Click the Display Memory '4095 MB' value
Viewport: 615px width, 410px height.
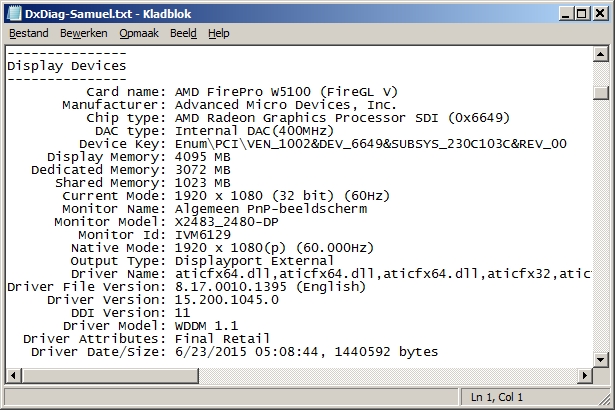202,157
